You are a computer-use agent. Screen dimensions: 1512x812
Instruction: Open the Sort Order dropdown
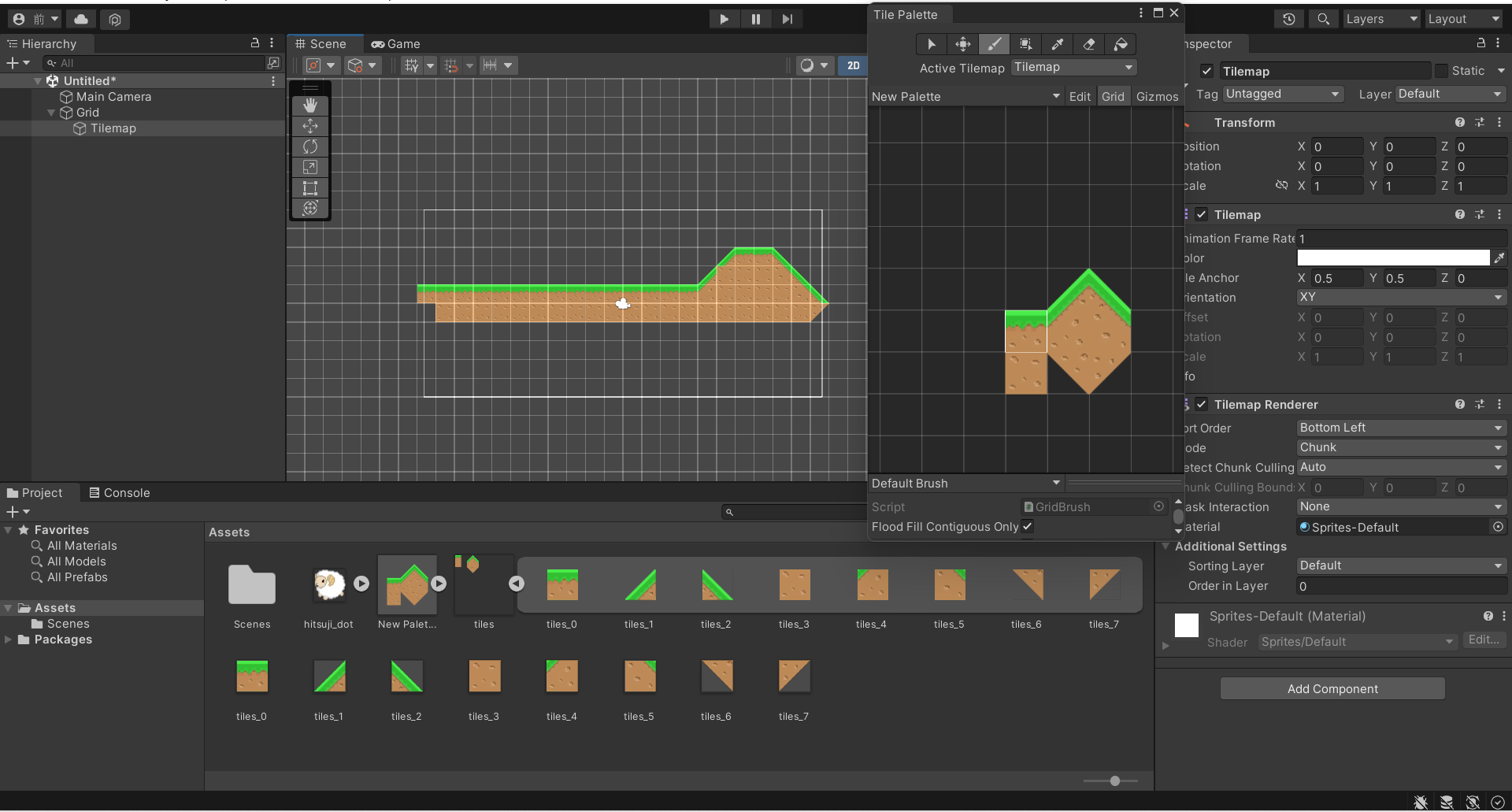1400,428
